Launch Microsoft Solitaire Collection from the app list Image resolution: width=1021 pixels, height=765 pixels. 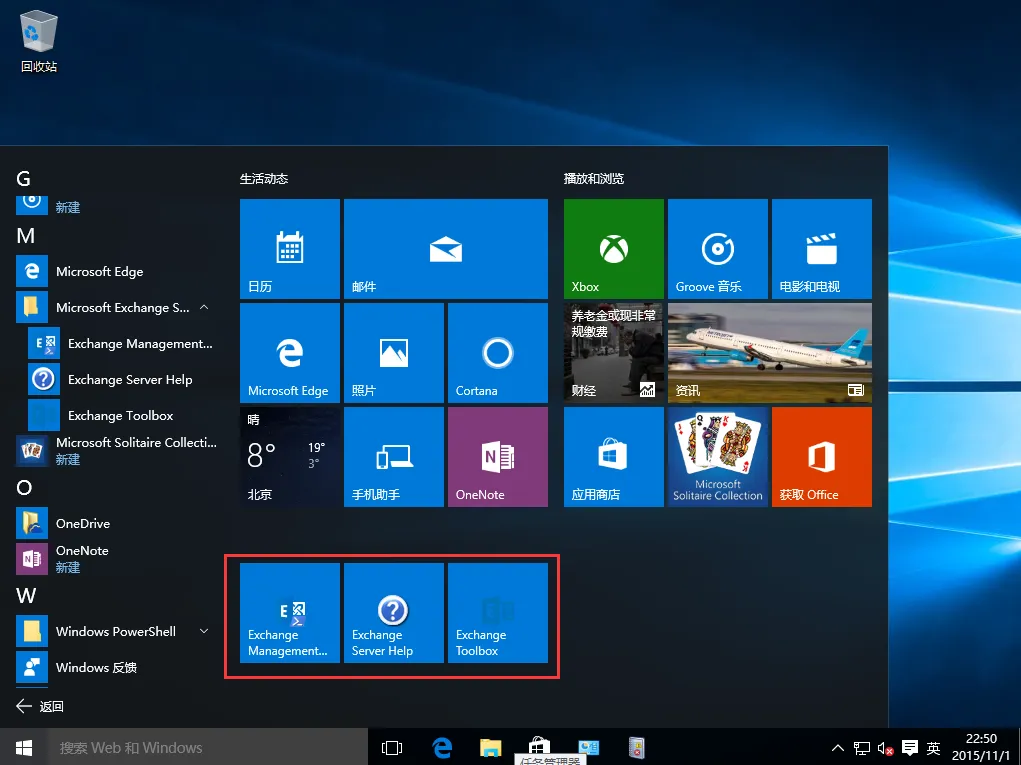point(116,451)
